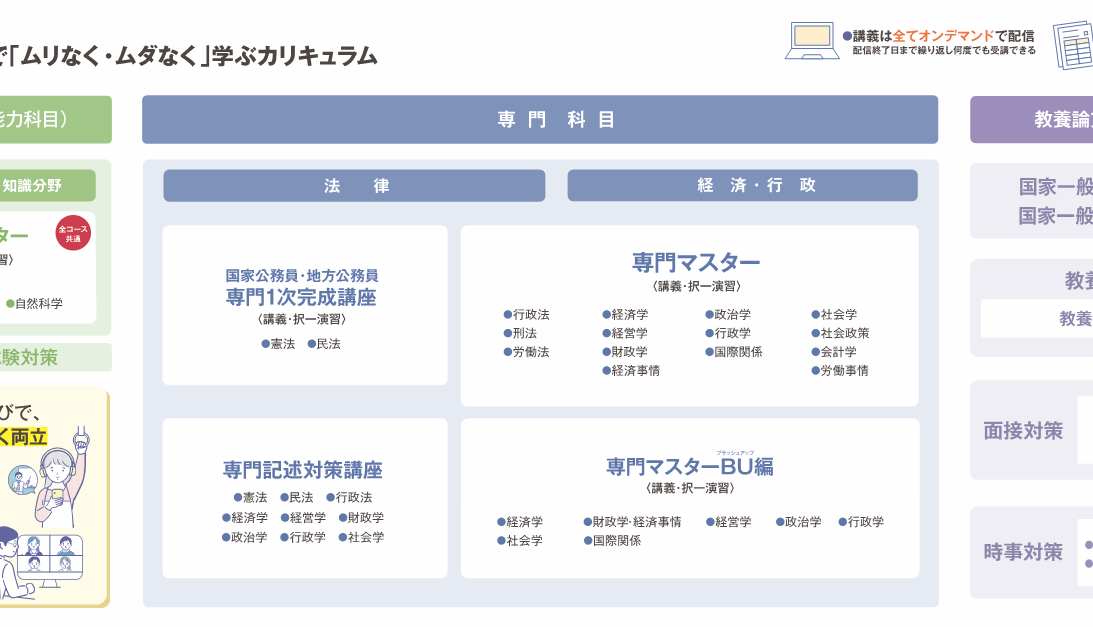Select the 経済・行政 category header
Image resolution: width=1093 pixels, height=627 pixels.
click(742, 186)
